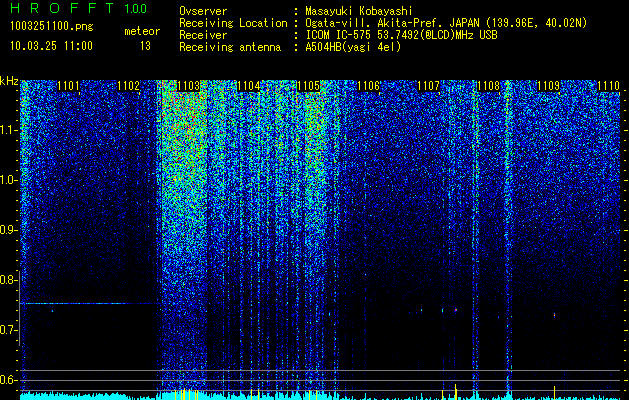
Task: Click the 1109 time marker
Action: 548,86
